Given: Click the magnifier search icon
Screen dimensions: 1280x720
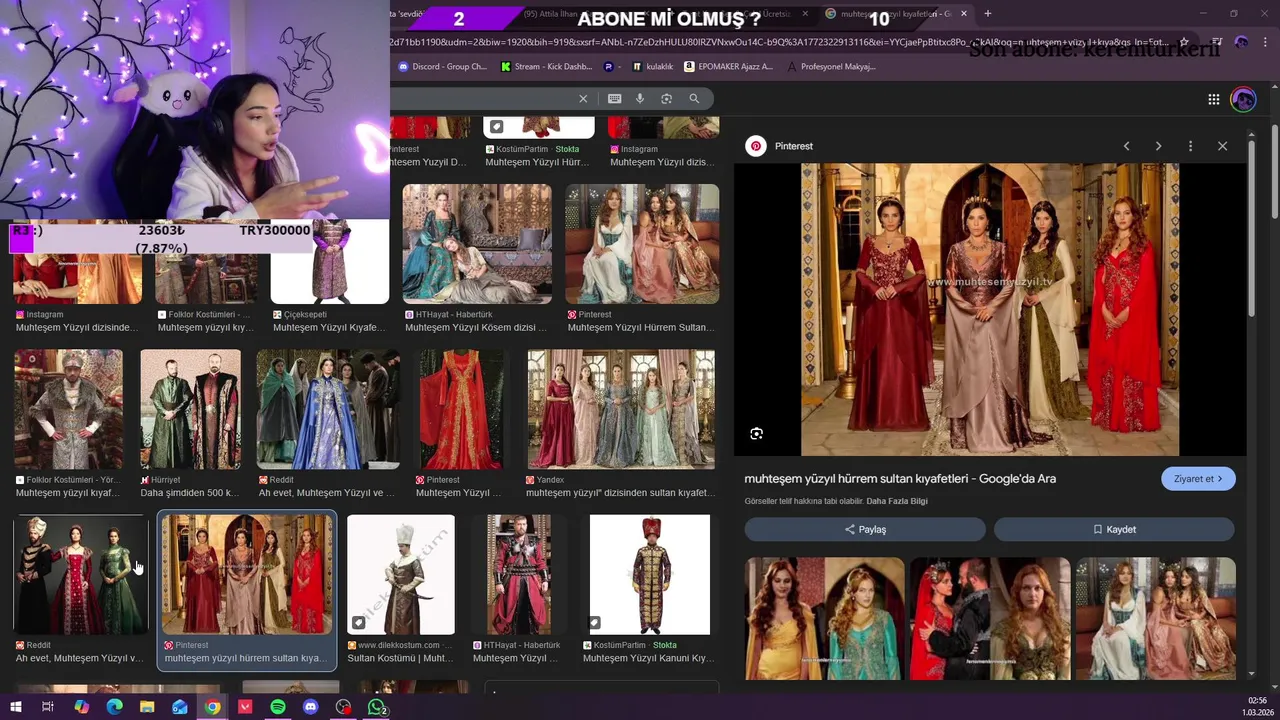Looking at the screenshot, I should click(694, 98).
